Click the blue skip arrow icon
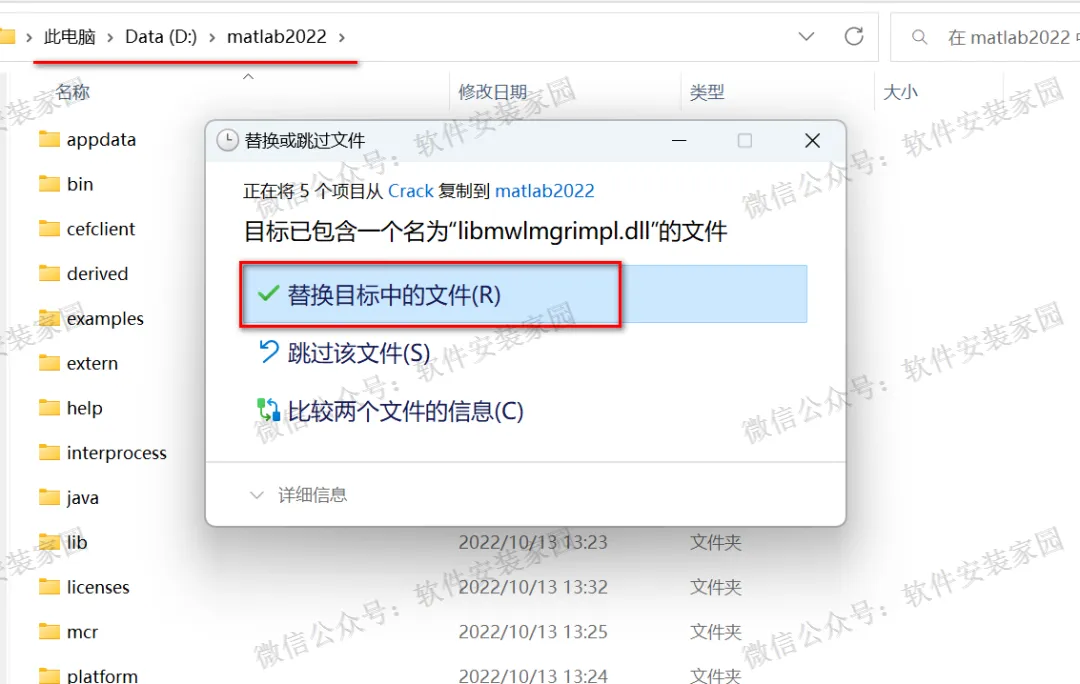The image size is (1080, 684). pyautogui.click(x=269, y=351)
